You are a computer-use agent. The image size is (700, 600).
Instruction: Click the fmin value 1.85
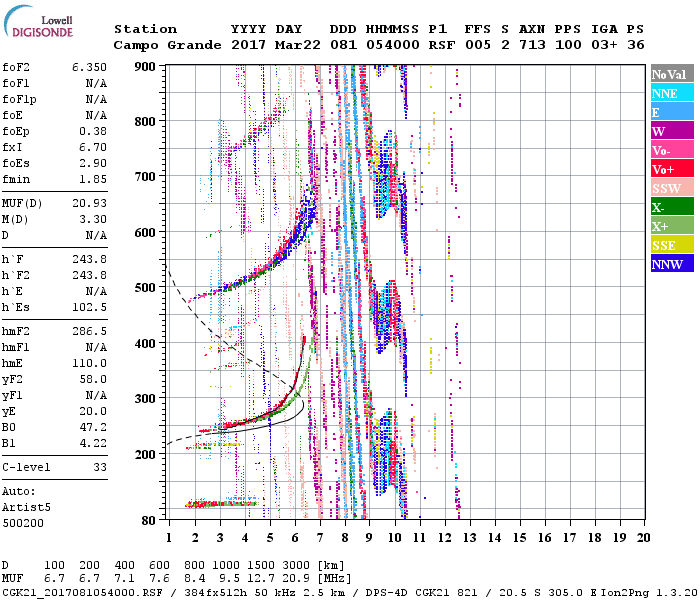pos(93,179)
